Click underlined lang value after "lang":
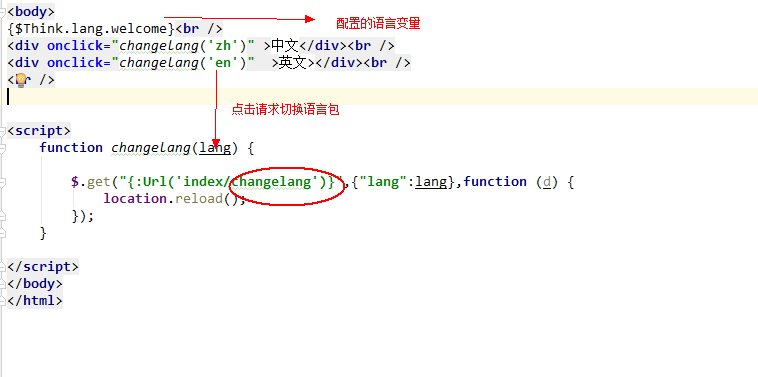 pyautogui.click(x=431, y=182)
